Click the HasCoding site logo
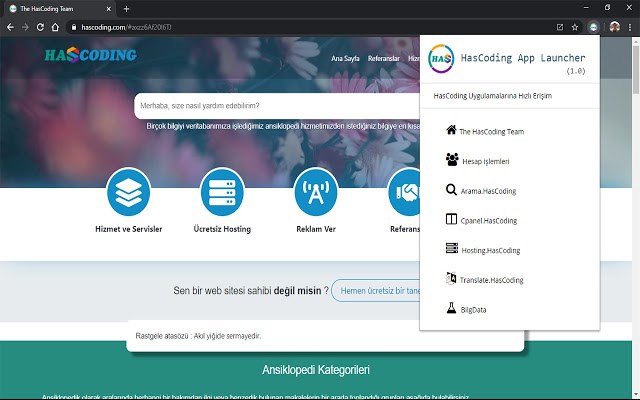This screenshot has width=640, height=400. click(91, 55)
